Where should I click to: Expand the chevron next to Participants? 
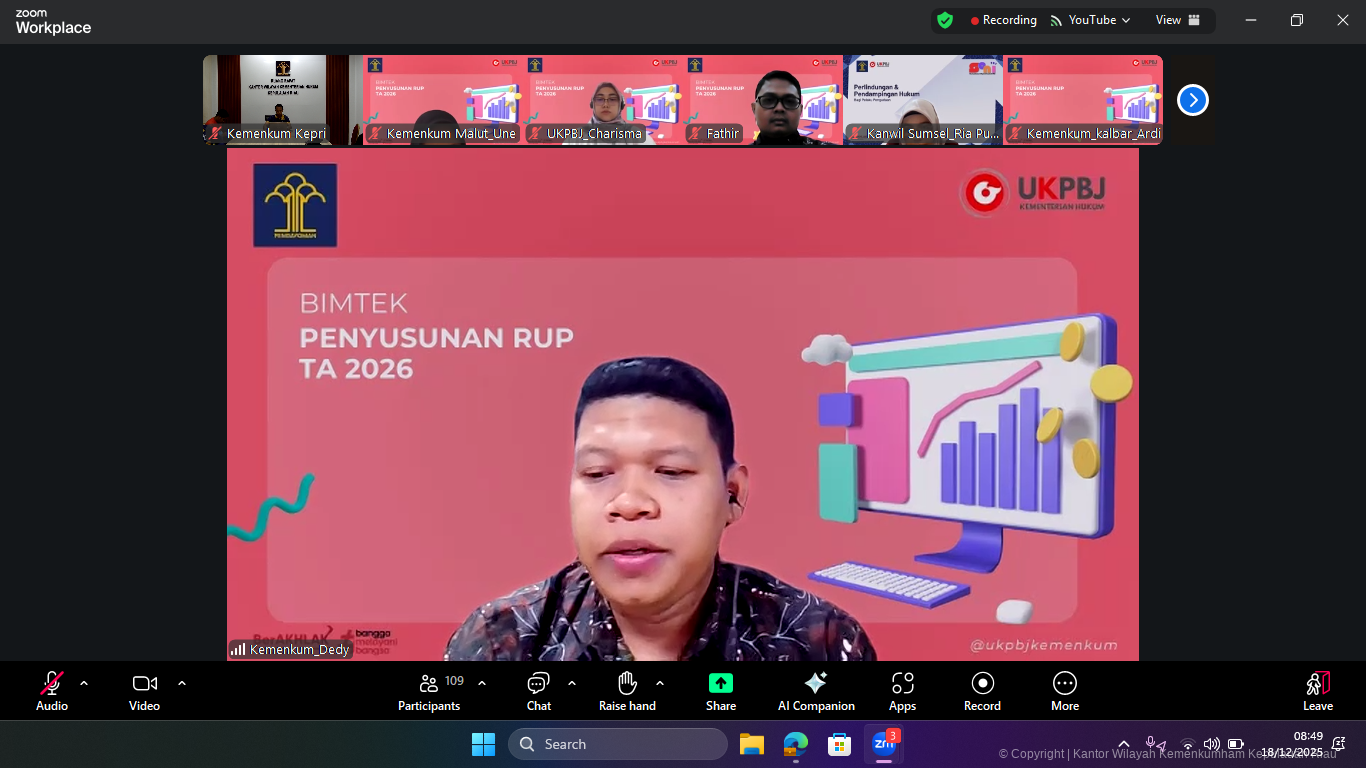[482, 683]
